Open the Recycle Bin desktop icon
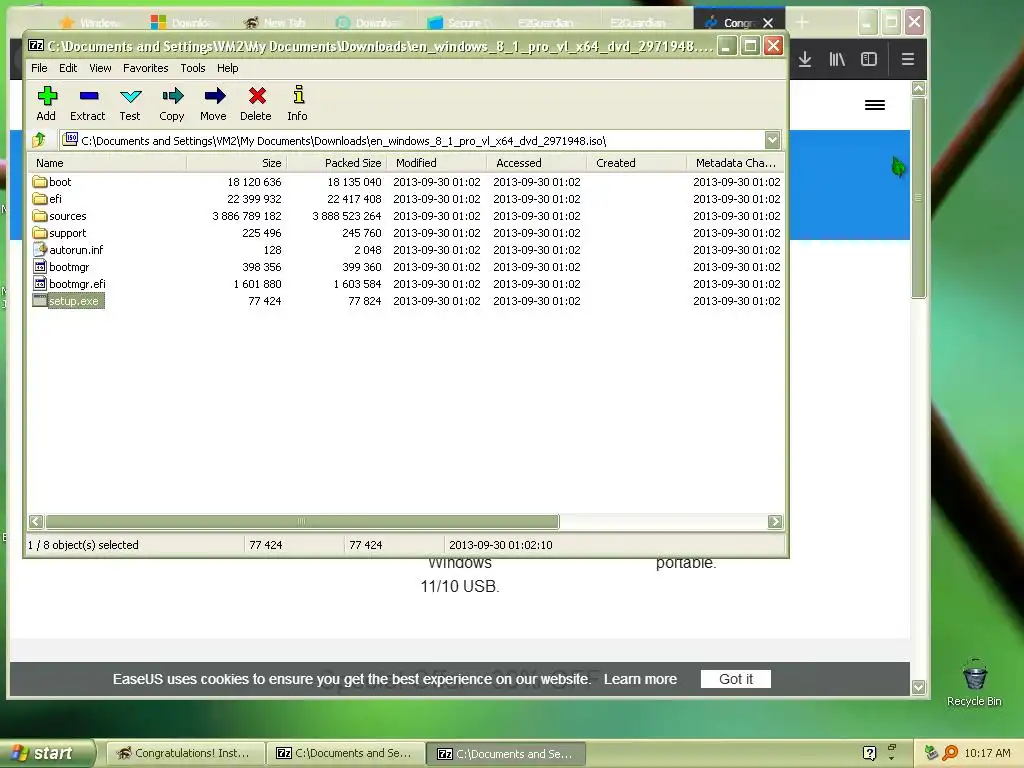Screen dimensions: 1024x768 (974, 682)
